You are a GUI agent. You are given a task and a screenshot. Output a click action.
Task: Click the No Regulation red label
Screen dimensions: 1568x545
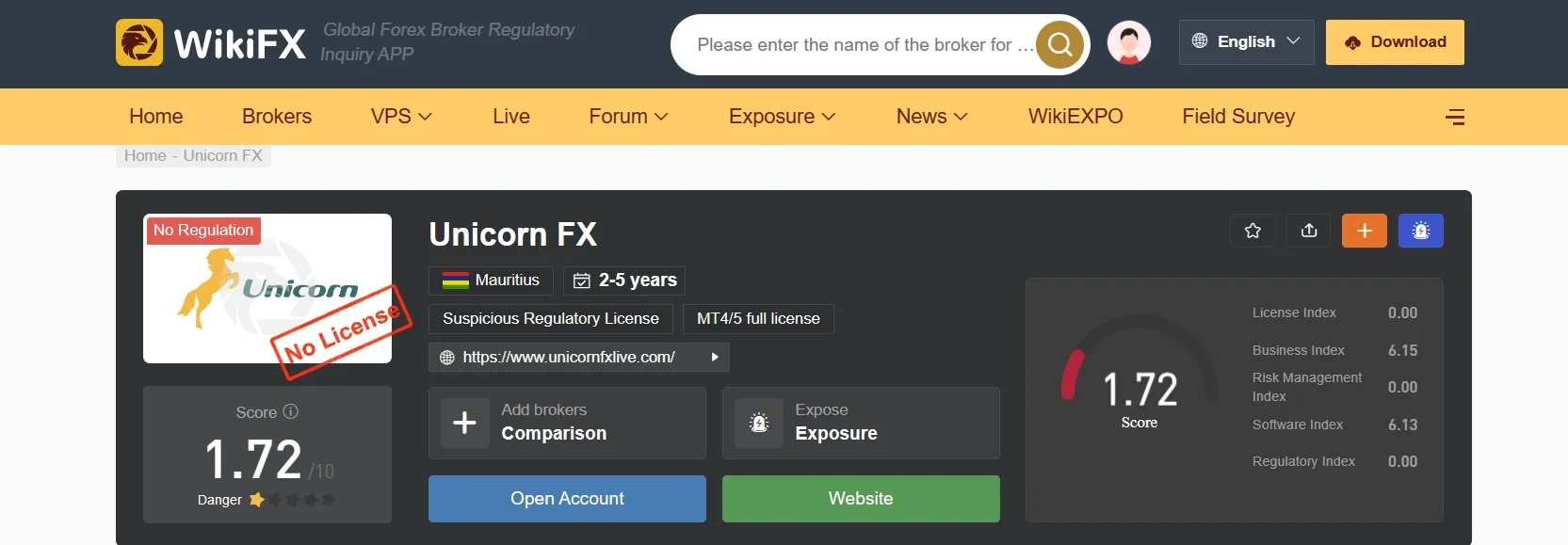203,231
